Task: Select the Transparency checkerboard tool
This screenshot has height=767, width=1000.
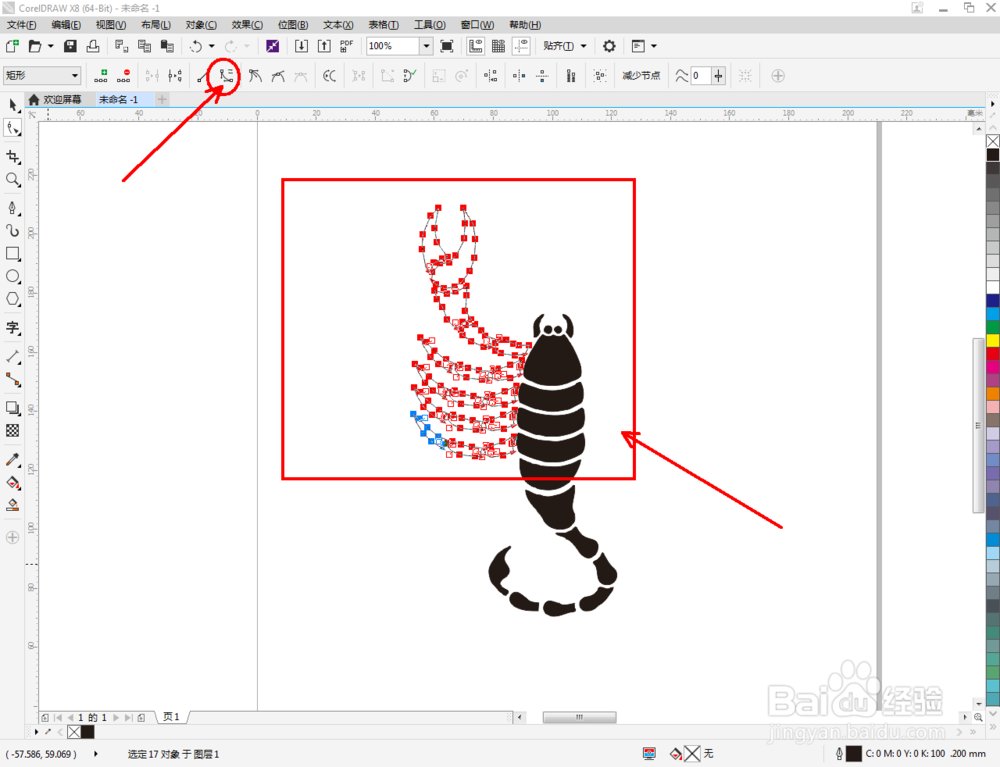Action: point(13,431)
